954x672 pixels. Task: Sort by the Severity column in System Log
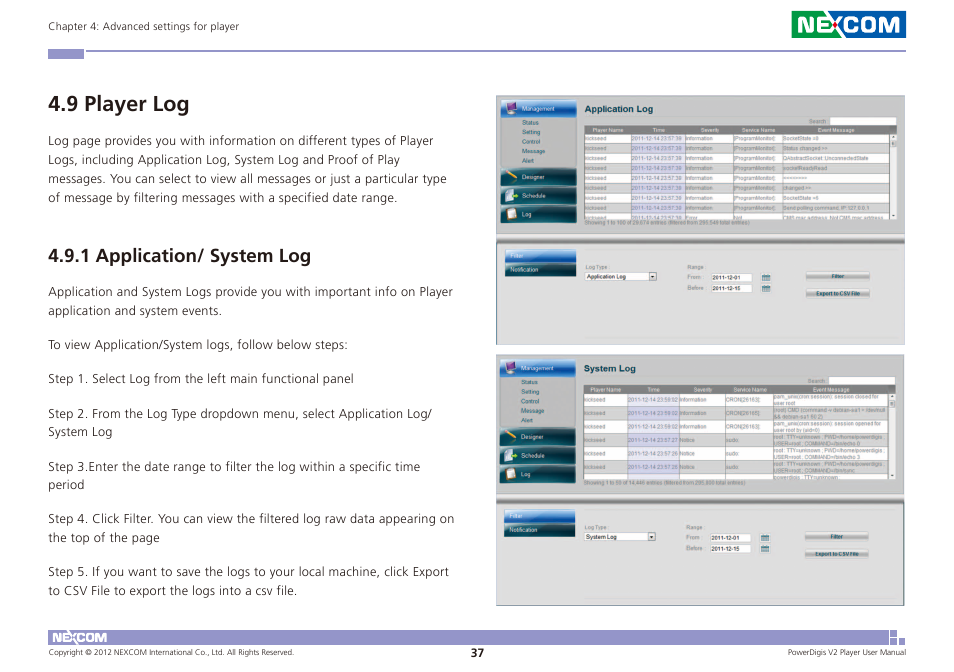[702, 389]
